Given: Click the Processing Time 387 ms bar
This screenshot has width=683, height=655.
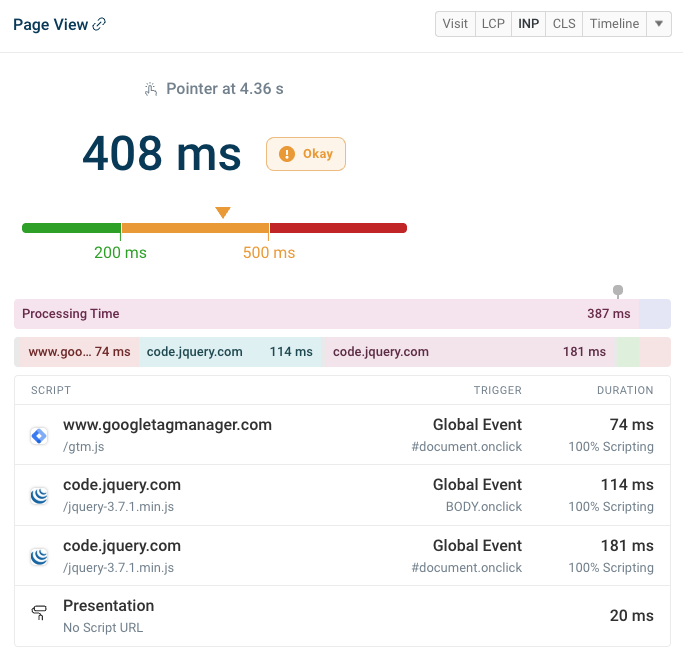Looking at the screenshot, I should click(x=326, y=314).
